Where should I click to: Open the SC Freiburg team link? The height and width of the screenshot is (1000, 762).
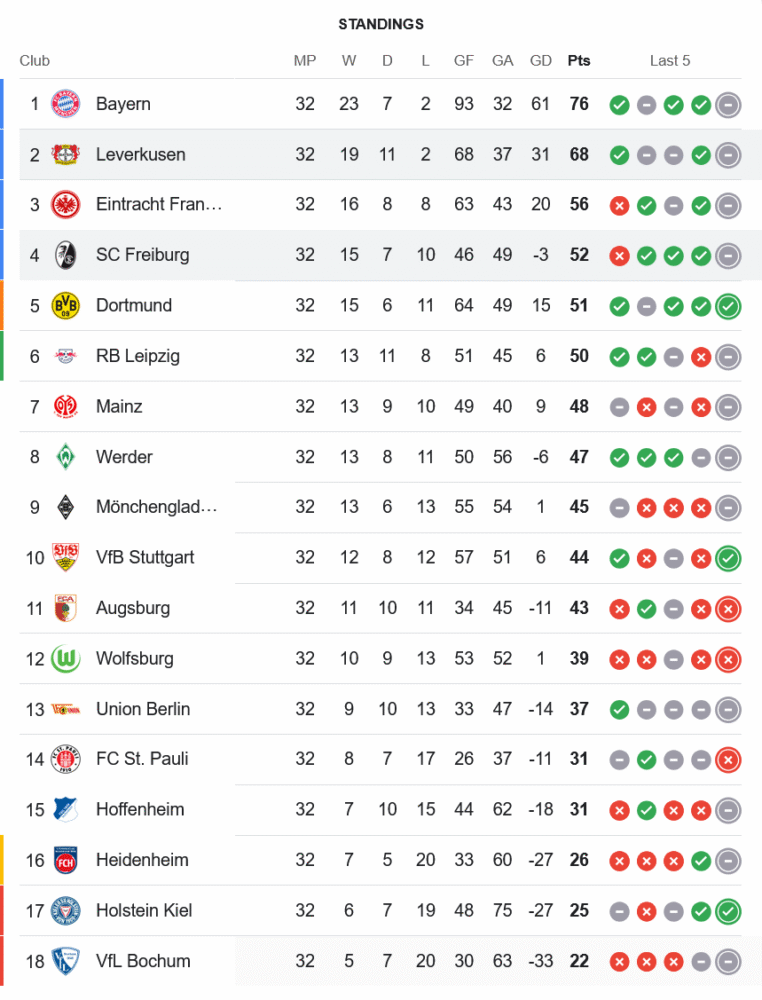click(142, 255)
